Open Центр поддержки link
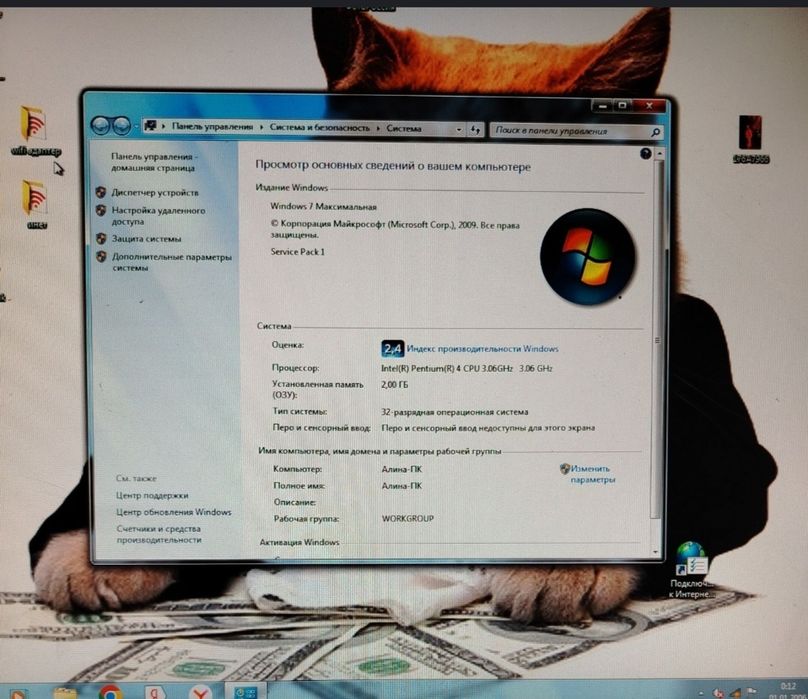 152,495
